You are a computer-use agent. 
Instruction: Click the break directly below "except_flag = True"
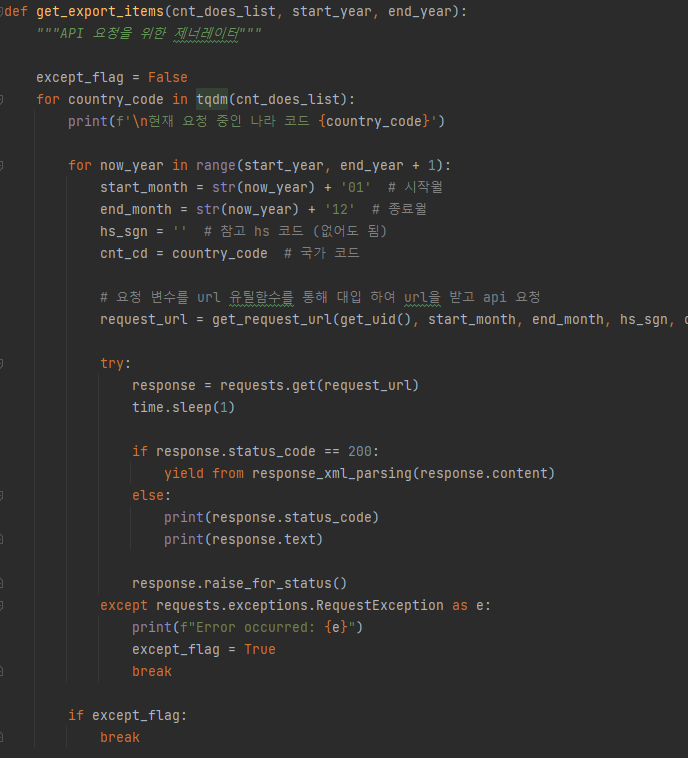pyautogui.click(x=152, y=671)
